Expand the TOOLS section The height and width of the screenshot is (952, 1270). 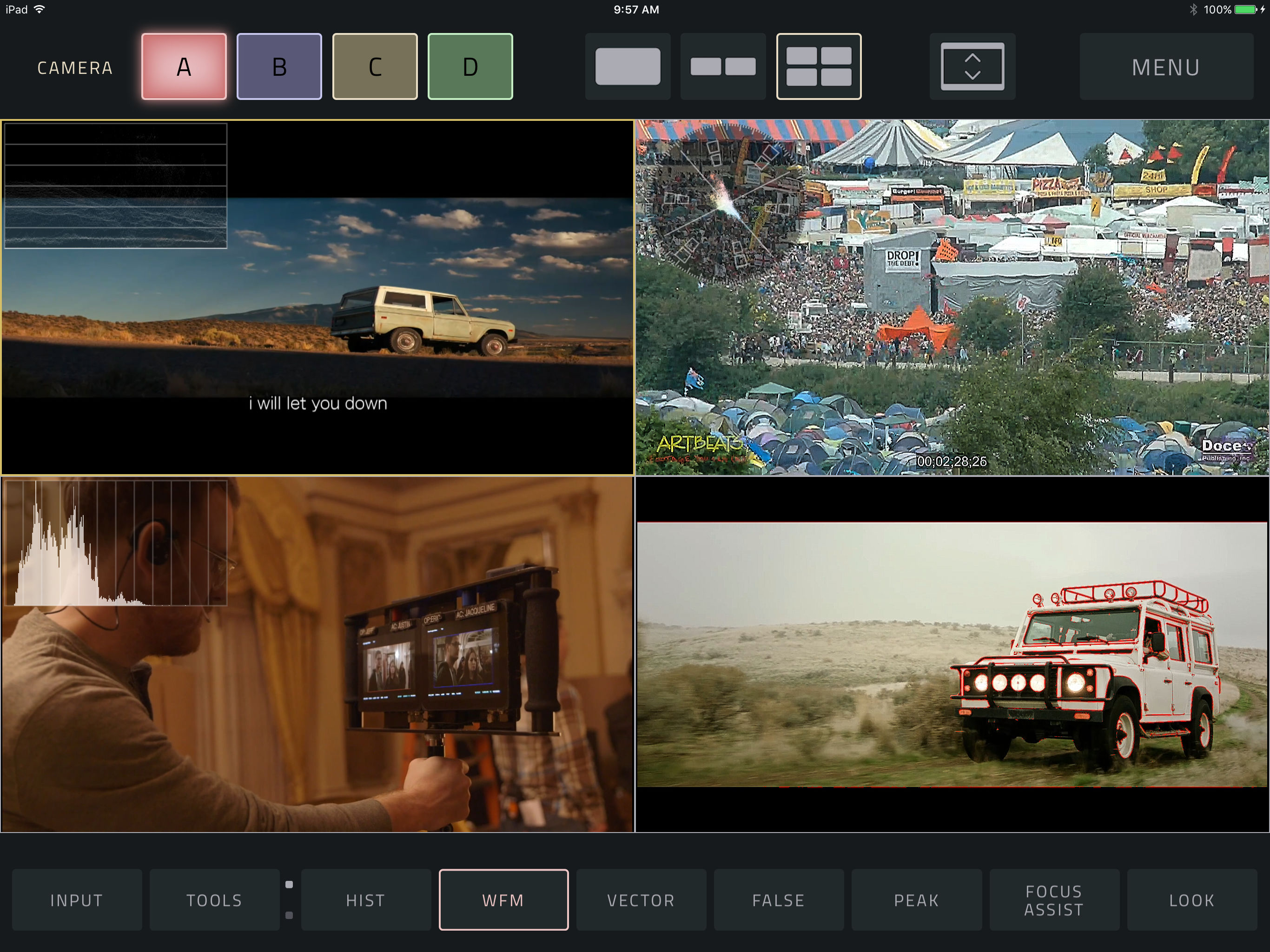(x=214, y=900)
